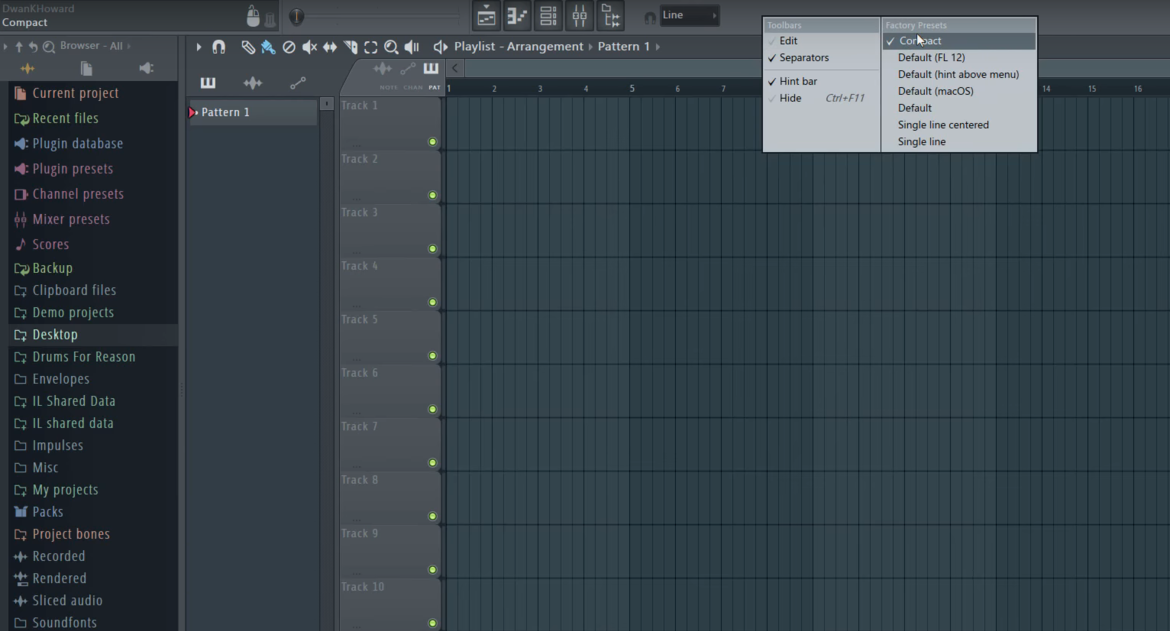Show patterns with piano icon in picker

tap(207, 83)
